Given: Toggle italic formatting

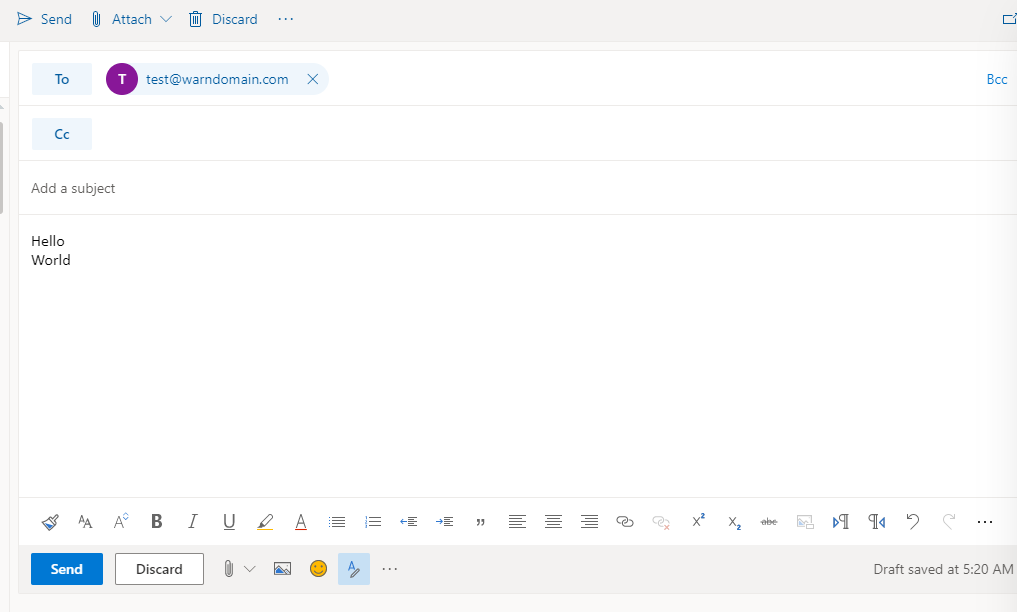Looking at the screenshot, I should click(192, 521).
